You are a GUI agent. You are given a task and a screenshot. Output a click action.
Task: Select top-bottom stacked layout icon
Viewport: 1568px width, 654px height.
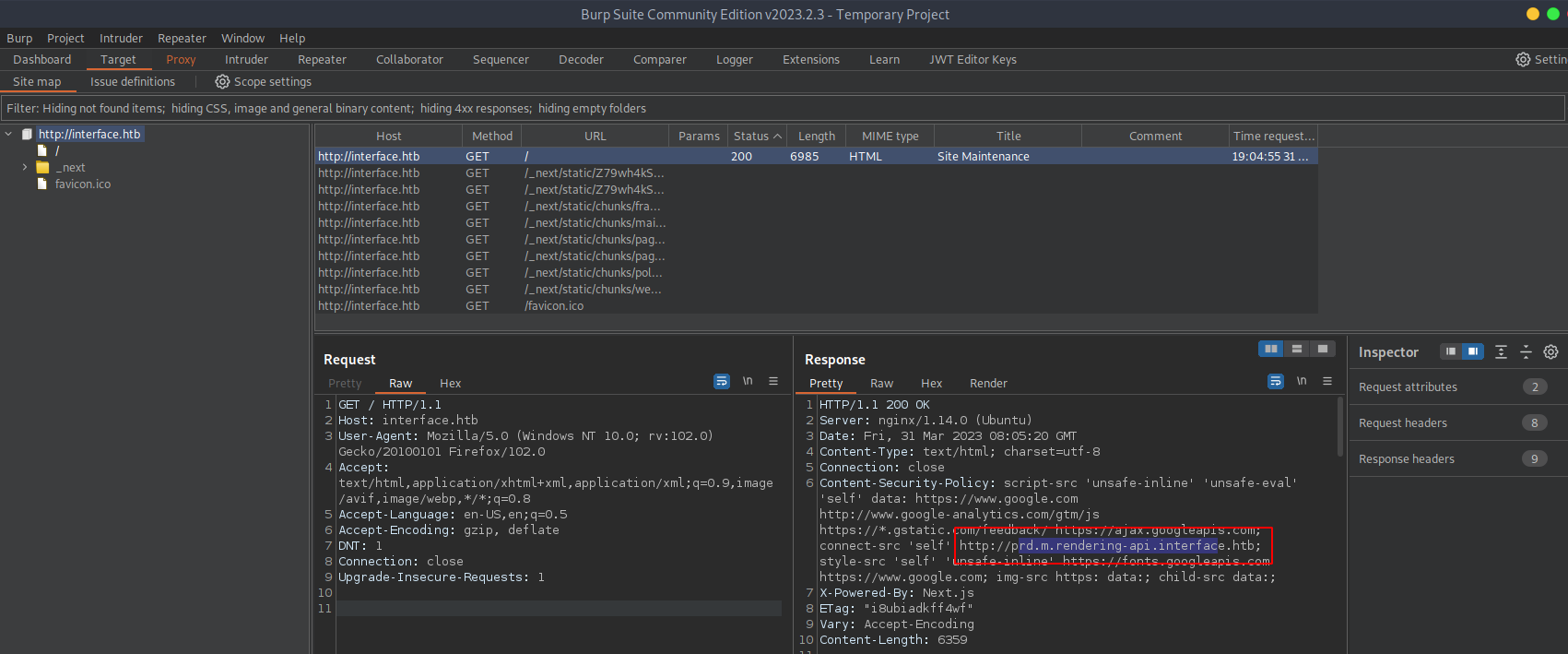point(1297,349)
